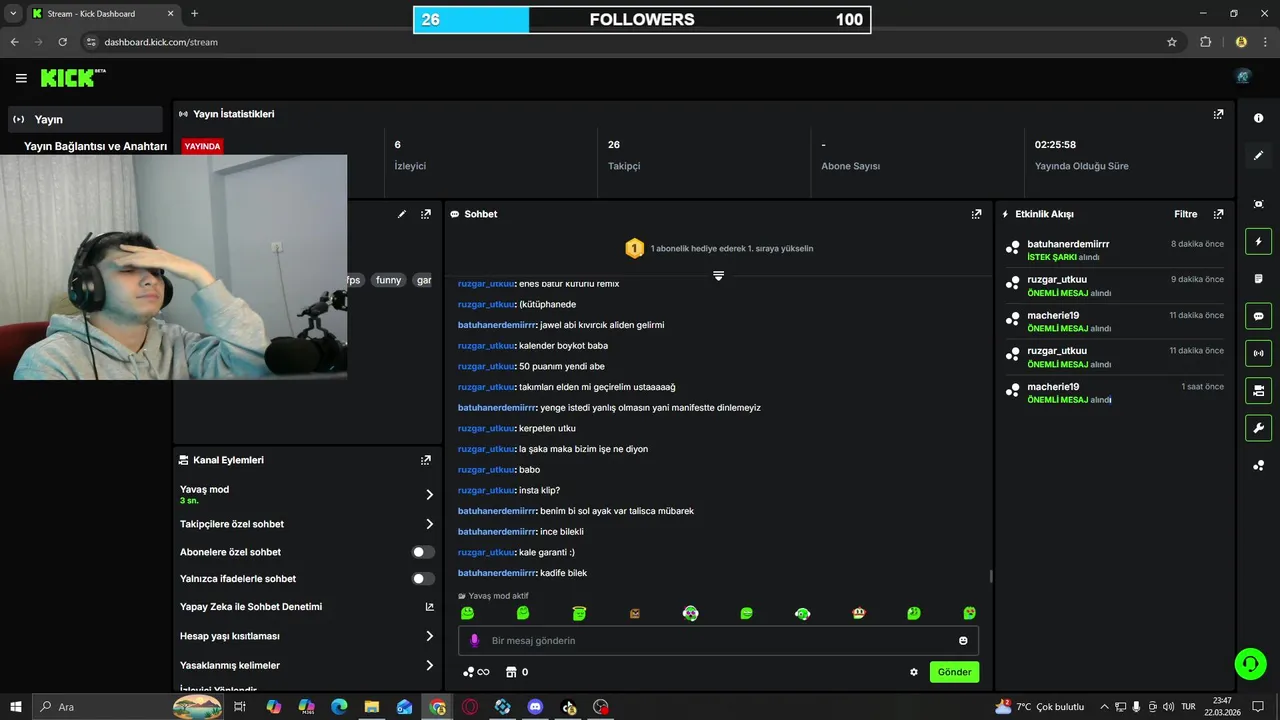Viewport: 1280px width, 720px height.
Task: Click the three-dots icon in right sidebar
Action: (1258, 465)
